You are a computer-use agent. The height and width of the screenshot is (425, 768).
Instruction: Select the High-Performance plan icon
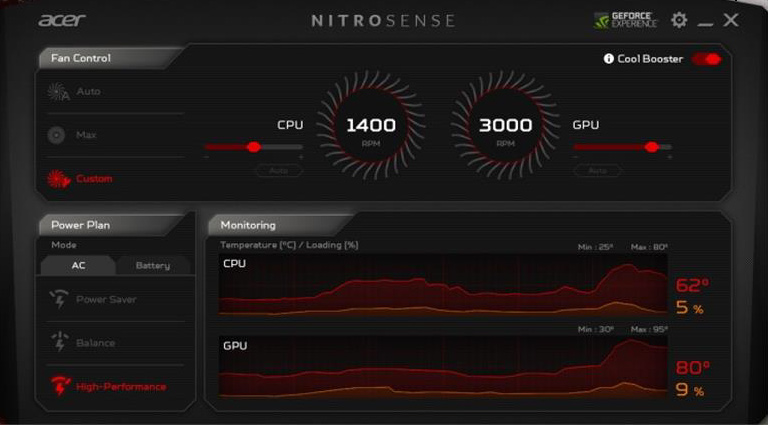(61, 386)
